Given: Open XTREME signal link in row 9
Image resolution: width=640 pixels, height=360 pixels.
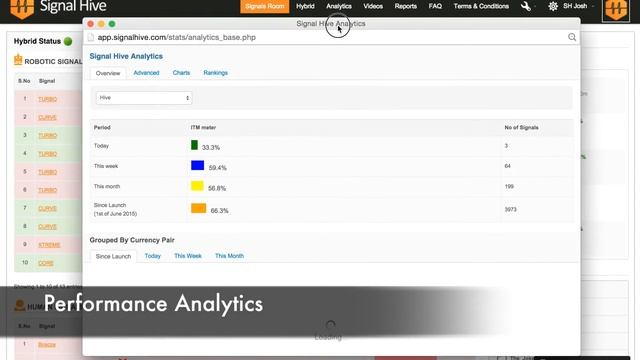Looking at the screenshot, I should pos(49,245).
